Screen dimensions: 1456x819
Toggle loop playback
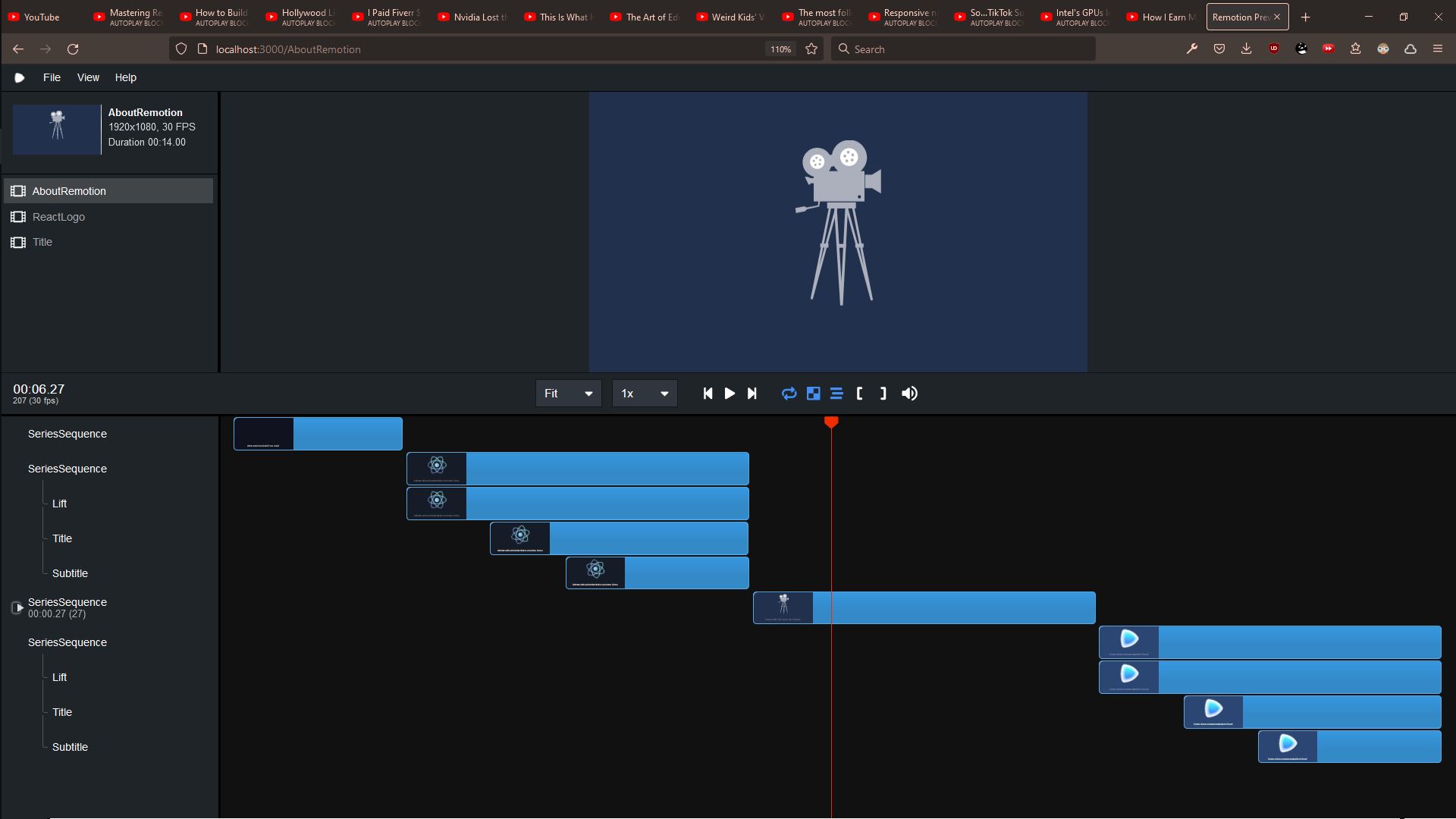[x=789, y=394]
